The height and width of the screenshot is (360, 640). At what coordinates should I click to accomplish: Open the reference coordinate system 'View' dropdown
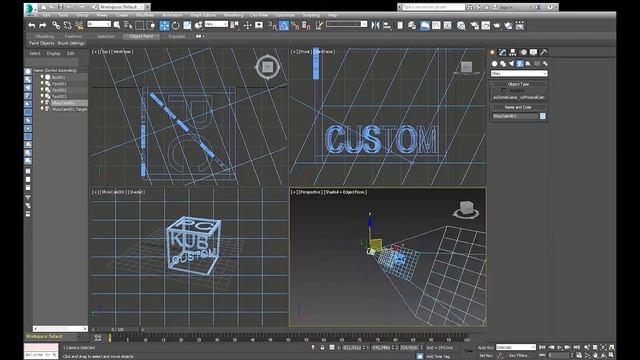pos(216,24)
